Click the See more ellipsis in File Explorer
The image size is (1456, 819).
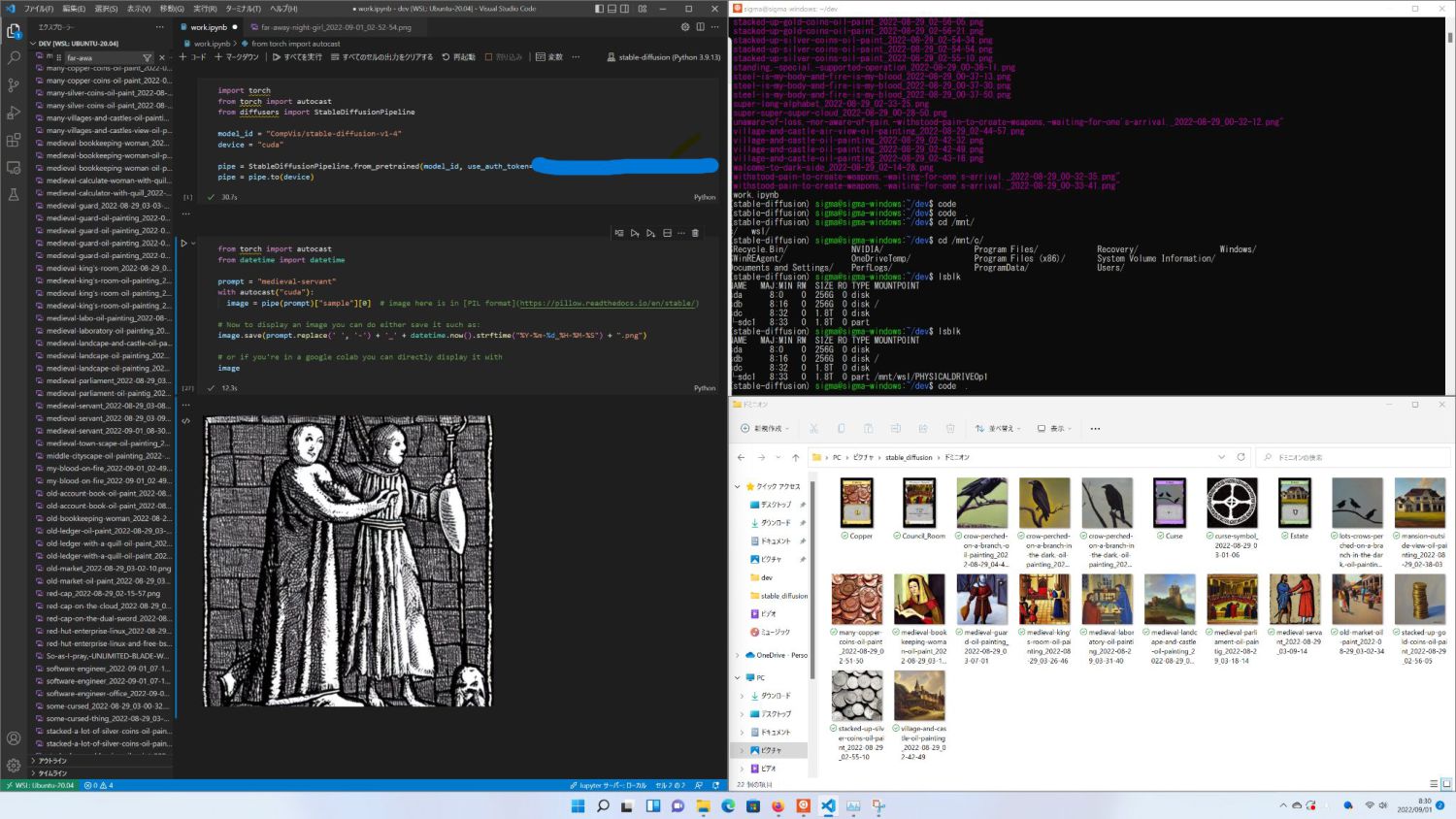pos(1095,428)
